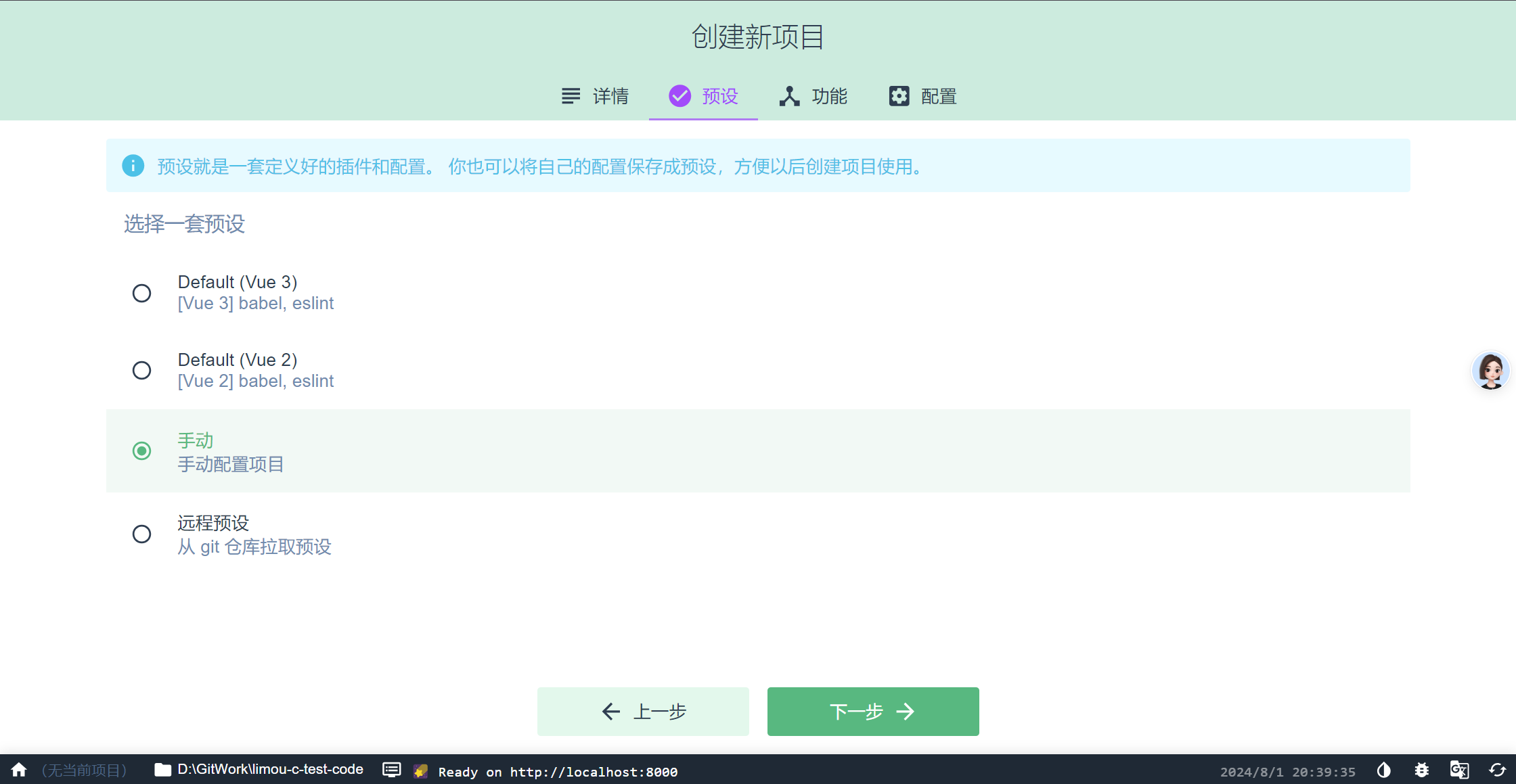Click the bug report icon
The width and height of the screenshot is (1516, 784).
tap(1421, 770)
